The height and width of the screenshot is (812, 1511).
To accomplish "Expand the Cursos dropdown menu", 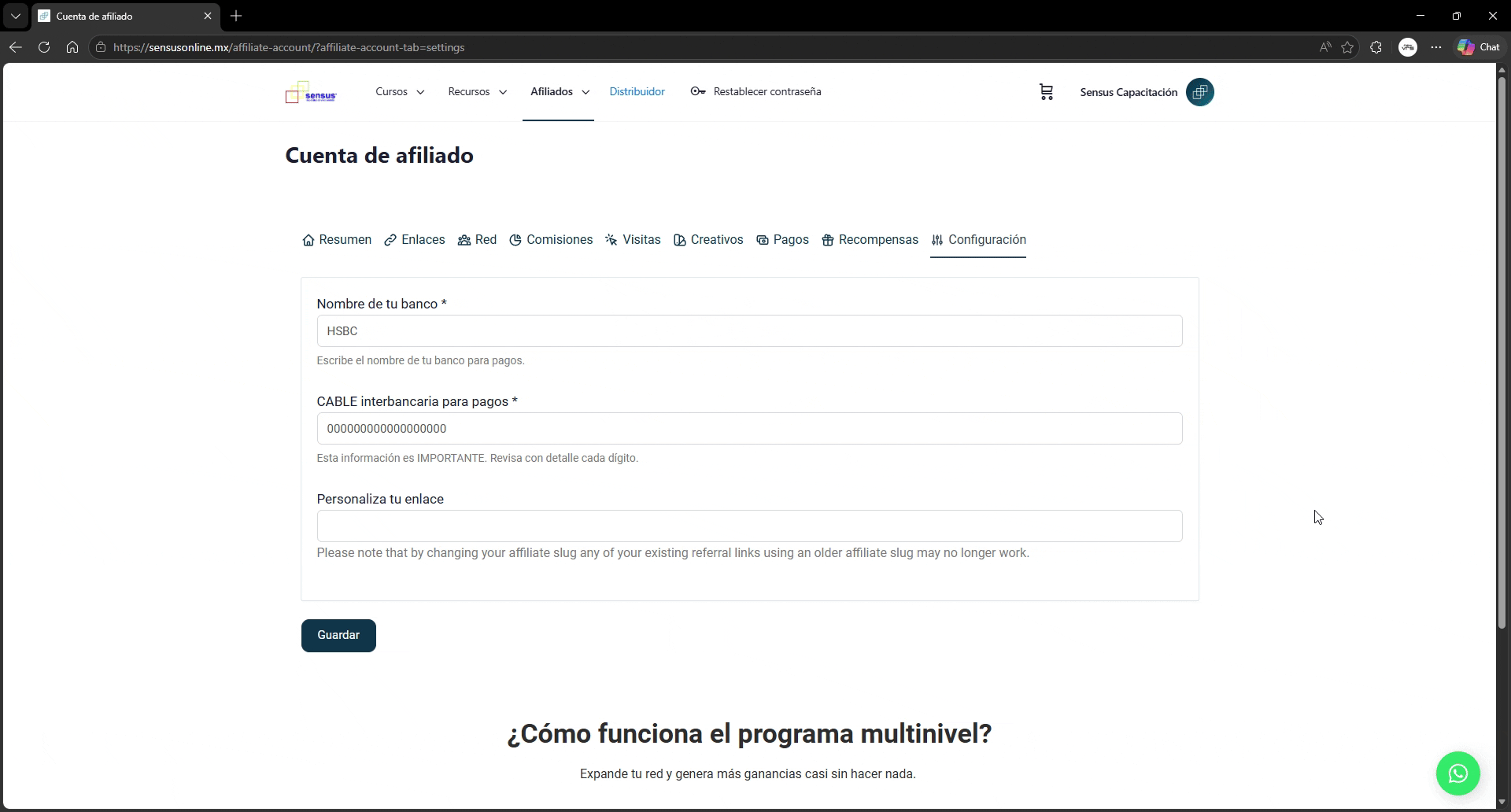I will click(x=400, y=92).
